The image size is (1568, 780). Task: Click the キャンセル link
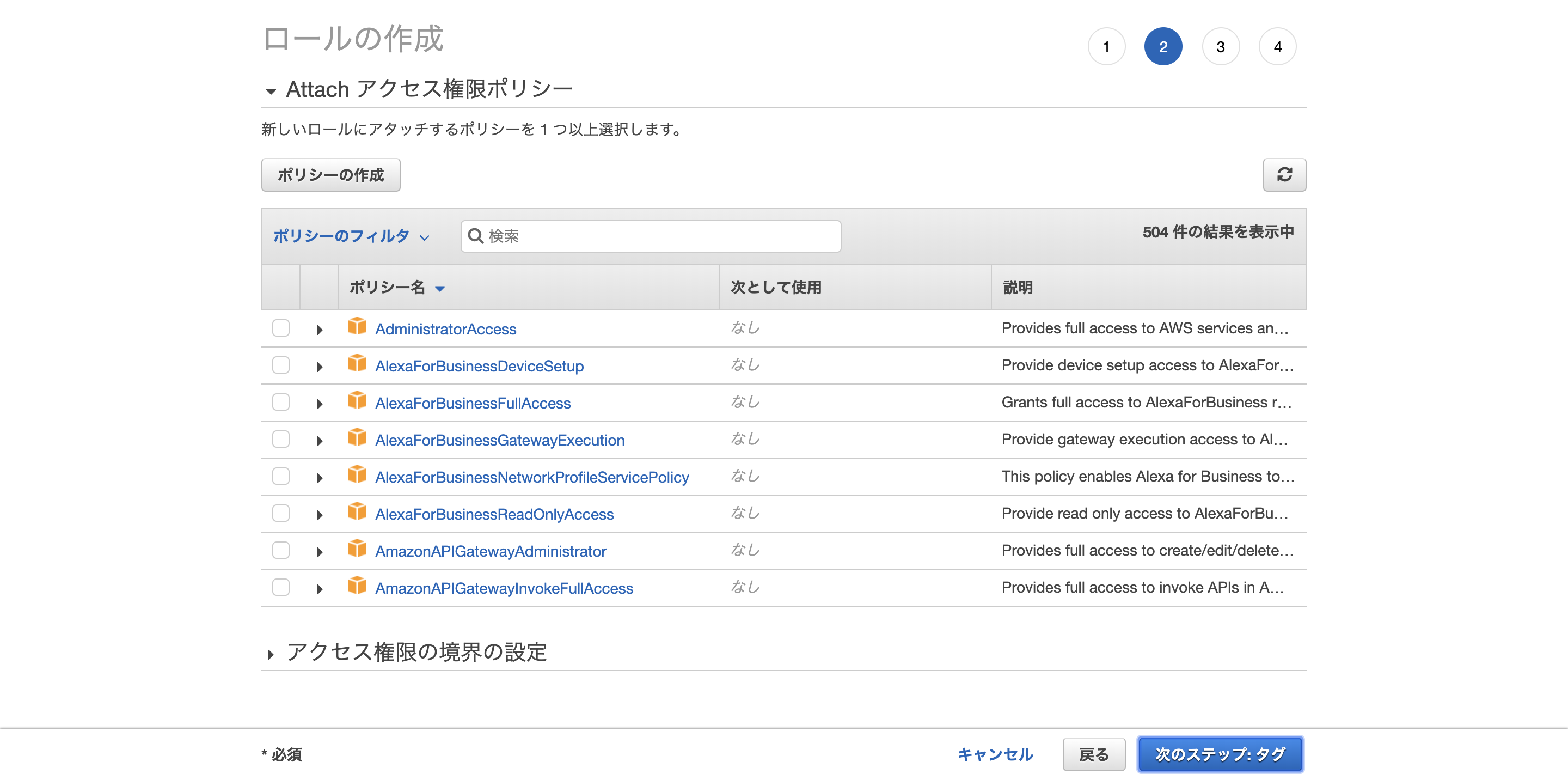tap(995, 754)
